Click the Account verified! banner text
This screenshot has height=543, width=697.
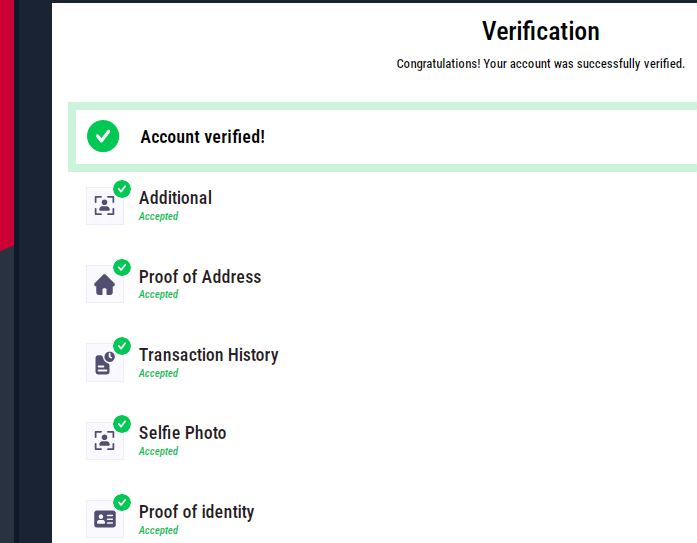click(x=202, y=137)
